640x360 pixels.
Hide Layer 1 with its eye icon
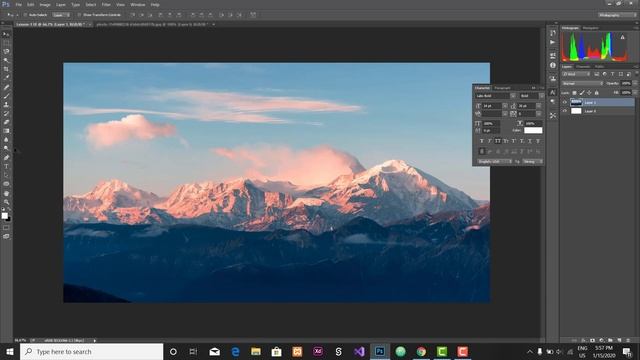click(565, 102)
